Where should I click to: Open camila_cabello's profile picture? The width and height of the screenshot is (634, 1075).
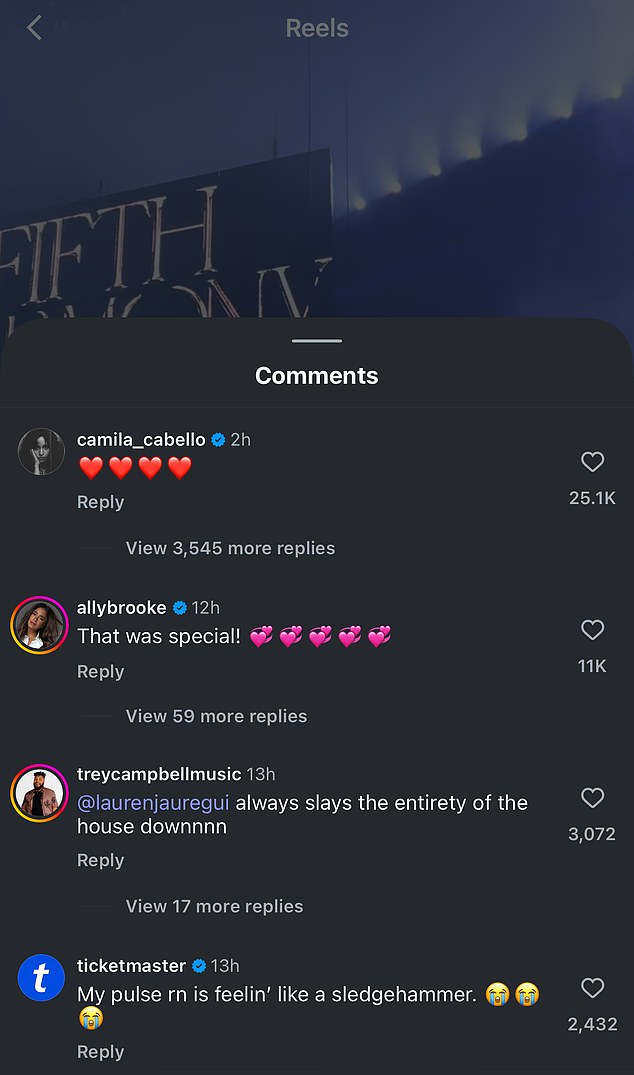[x=41, y=452]
